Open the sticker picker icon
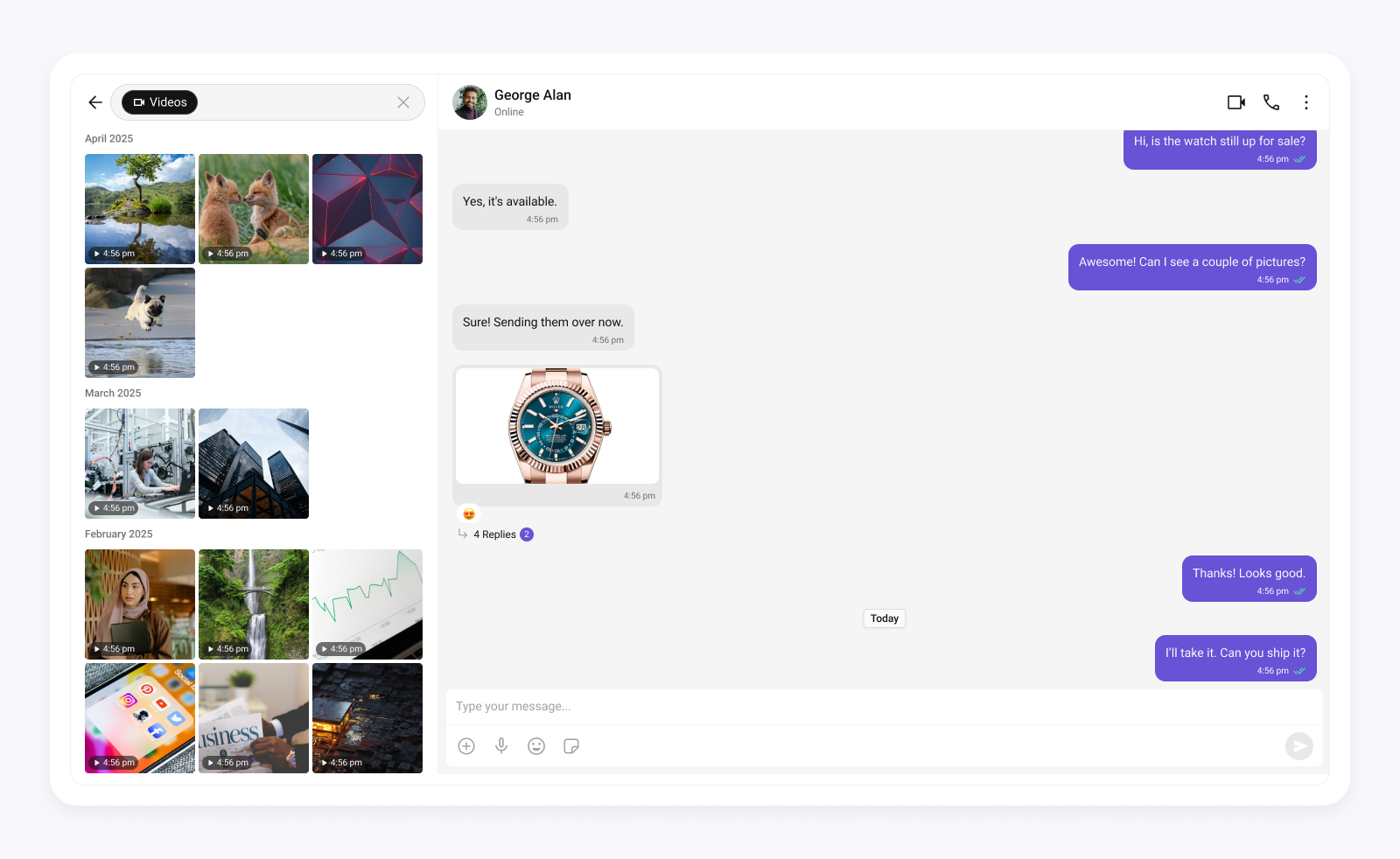This screenshot has height=859, width=1400. point(571,746)
